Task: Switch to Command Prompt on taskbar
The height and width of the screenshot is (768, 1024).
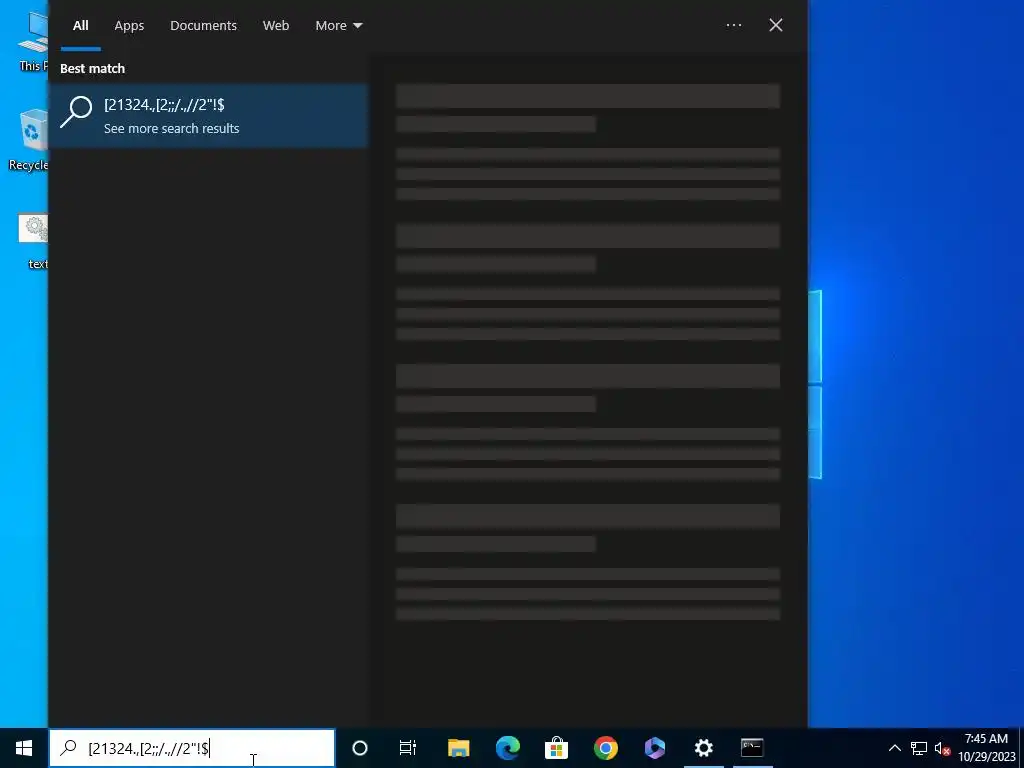Action: click(x=752, y=748)
